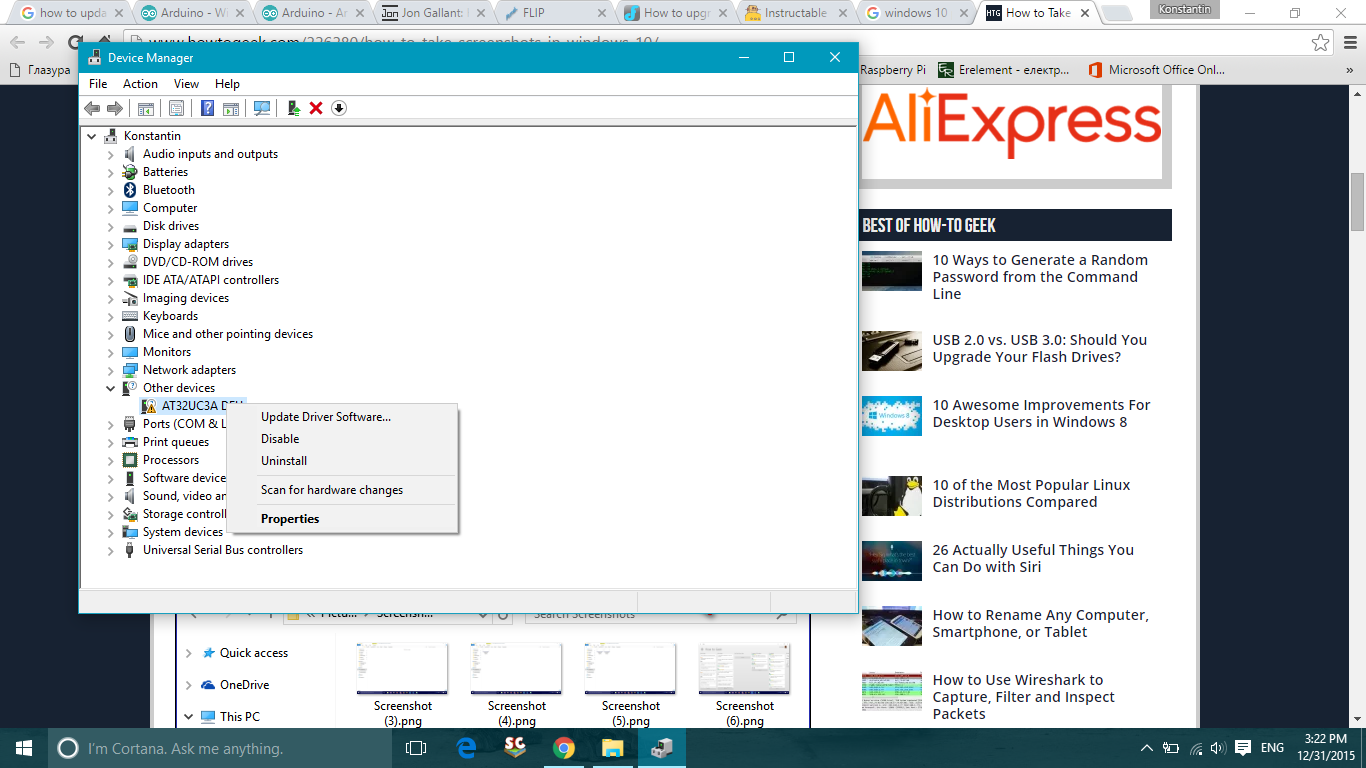Image resolution: width=1366 pixels, height=768 pixels.
Task: Select the Update Driver Software toolbar icon
Action: 293,107
